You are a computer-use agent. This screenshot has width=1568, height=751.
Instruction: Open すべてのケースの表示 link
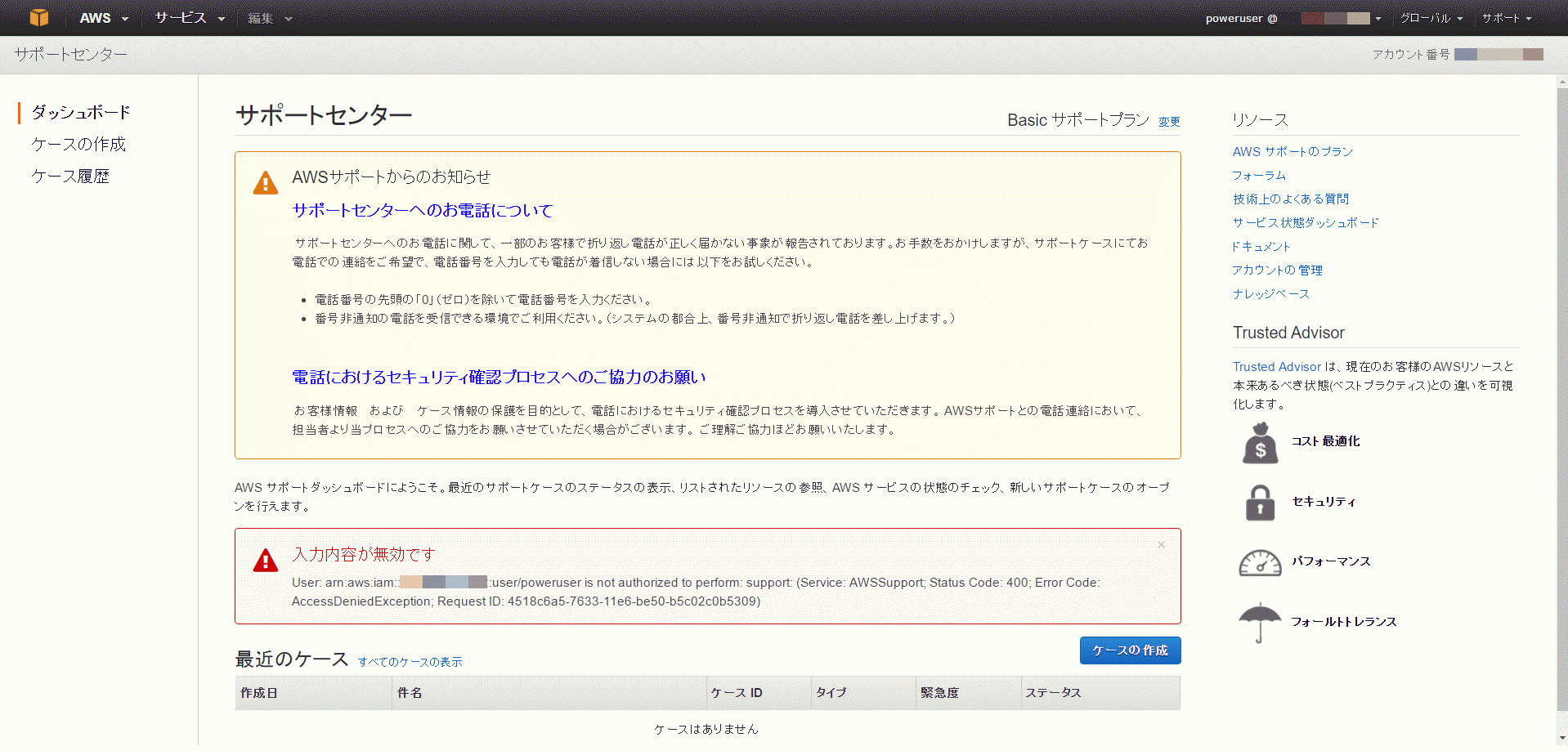(x=410, y=662)
